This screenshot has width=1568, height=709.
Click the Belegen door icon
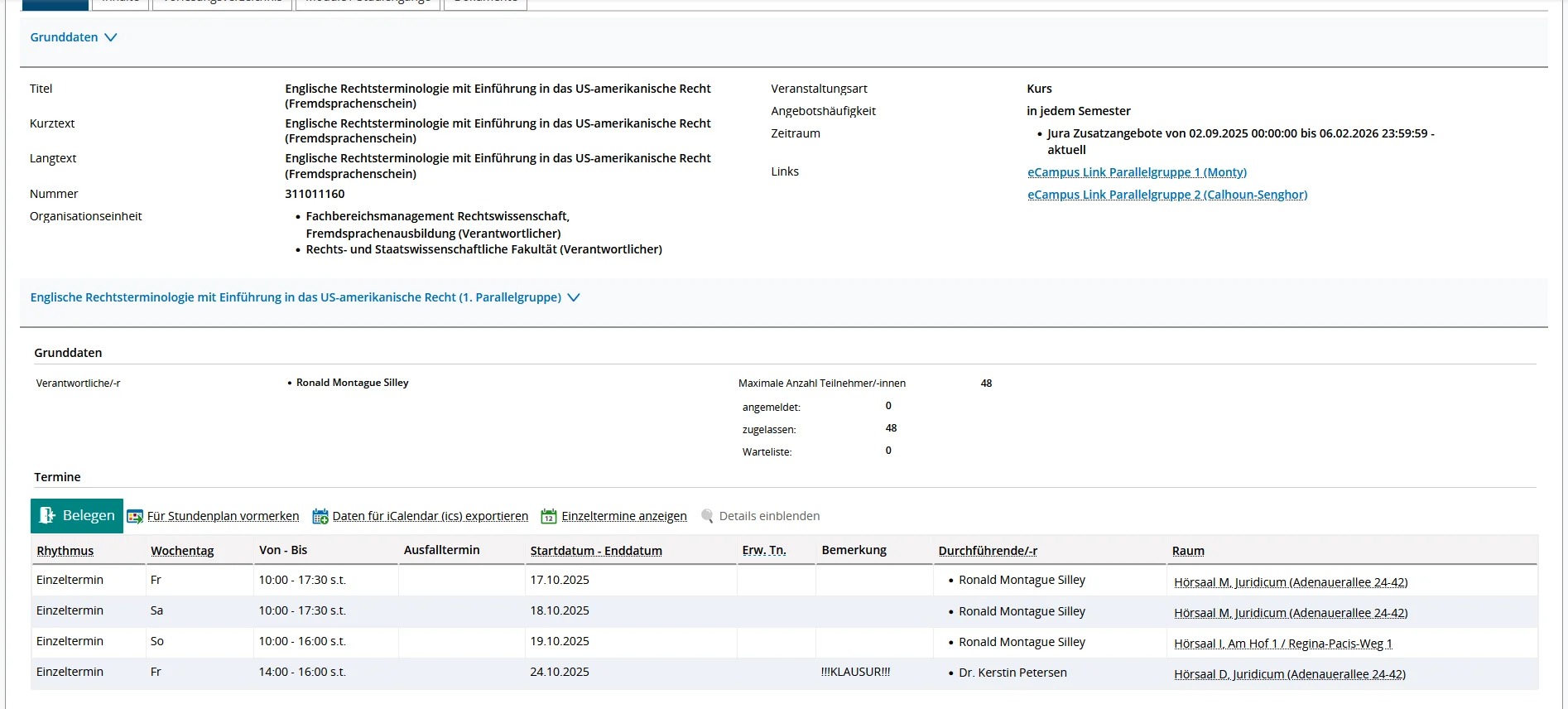click(48, 515)
